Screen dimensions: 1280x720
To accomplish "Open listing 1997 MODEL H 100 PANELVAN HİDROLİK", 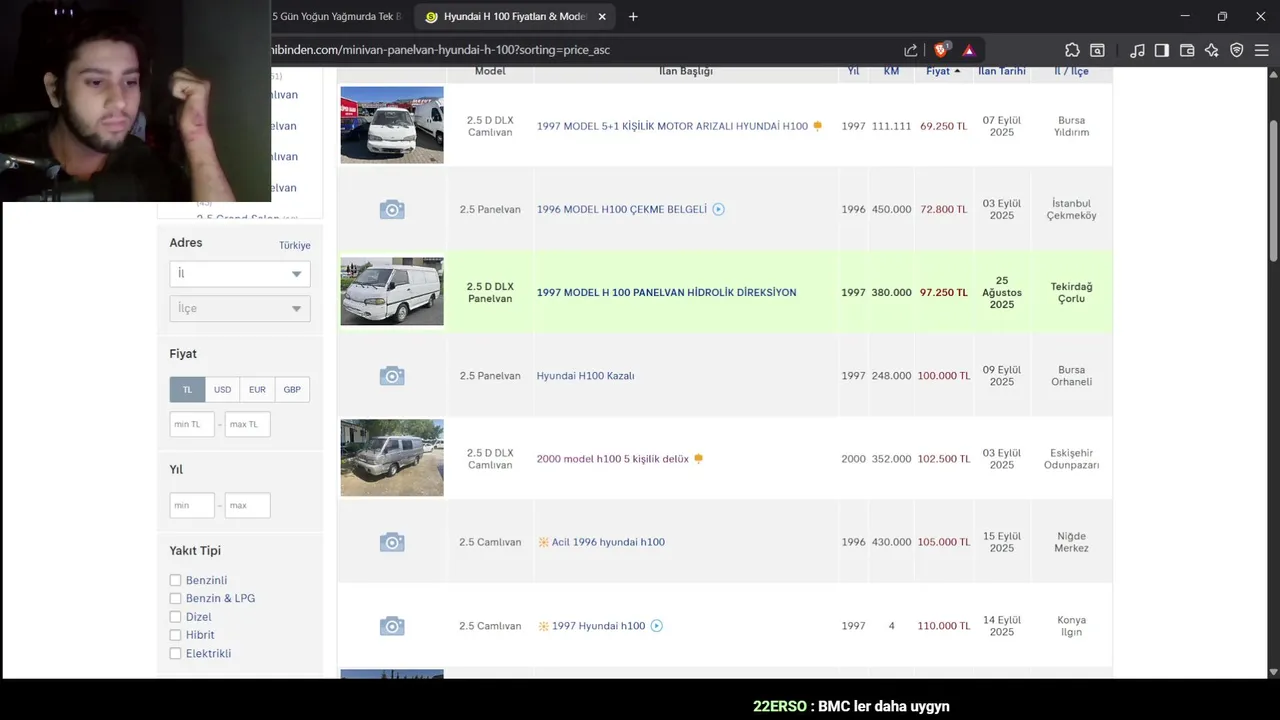I will 666,293.
